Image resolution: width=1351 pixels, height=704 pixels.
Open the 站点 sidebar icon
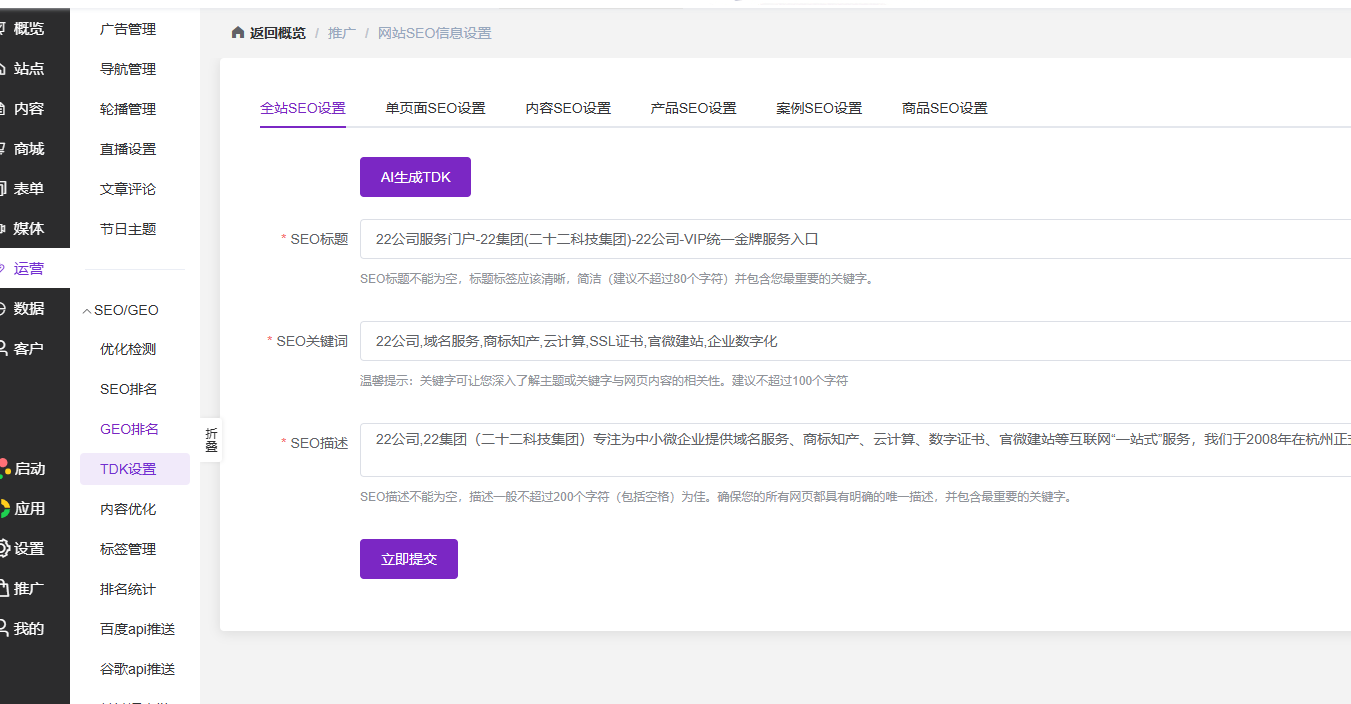(3, 69)
